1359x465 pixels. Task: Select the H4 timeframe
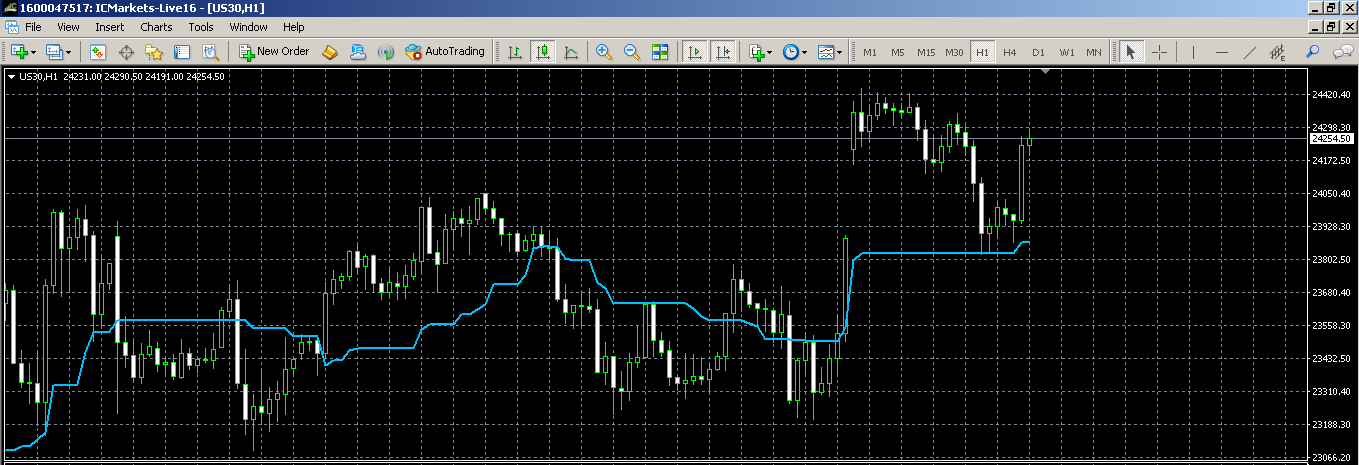coord(1010,52)
